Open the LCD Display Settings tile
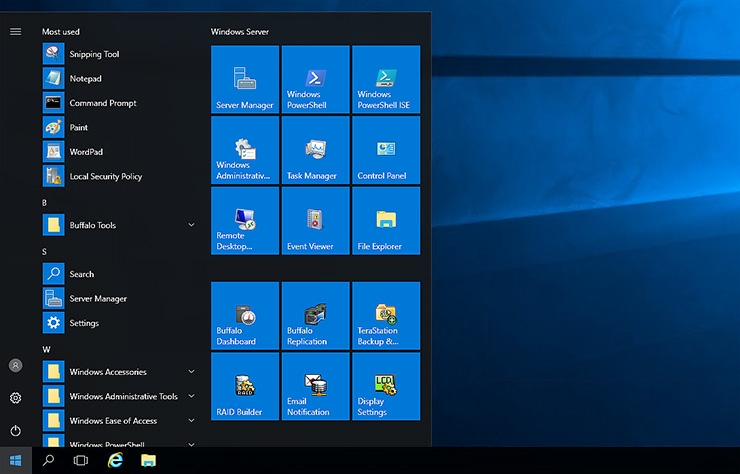Image resolution: width=740 pixels, height=474 pixels. tap(386, 386)
